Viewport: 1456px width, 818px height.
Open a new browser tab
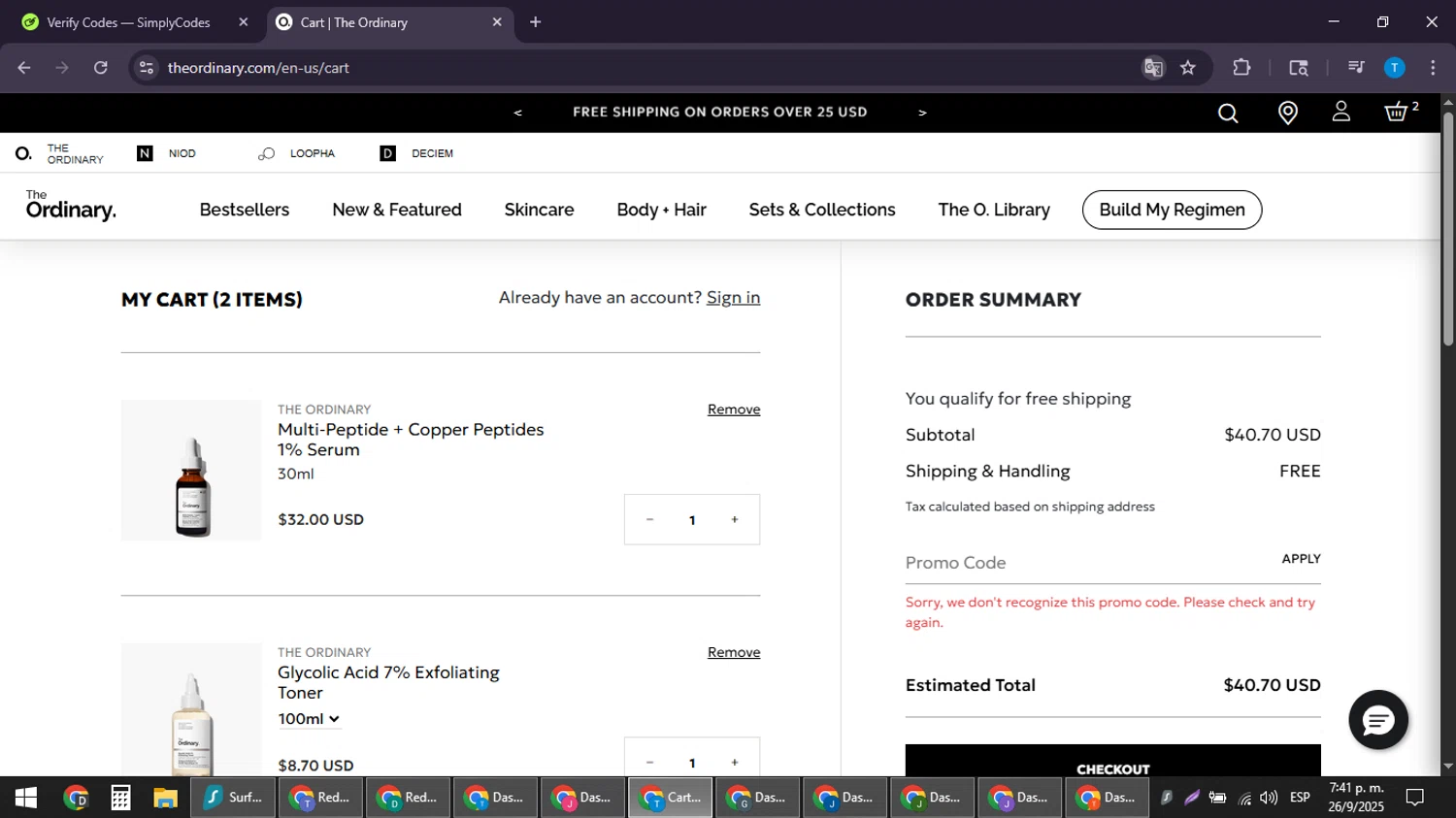(535, 22)
